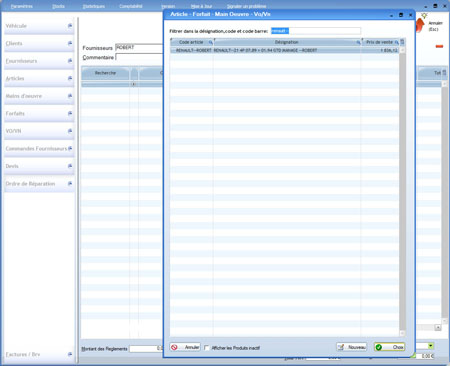This screenshot has height=366, width=450.
Task: Open the table options icon beside Prix de vente
Action: point(402,42)
